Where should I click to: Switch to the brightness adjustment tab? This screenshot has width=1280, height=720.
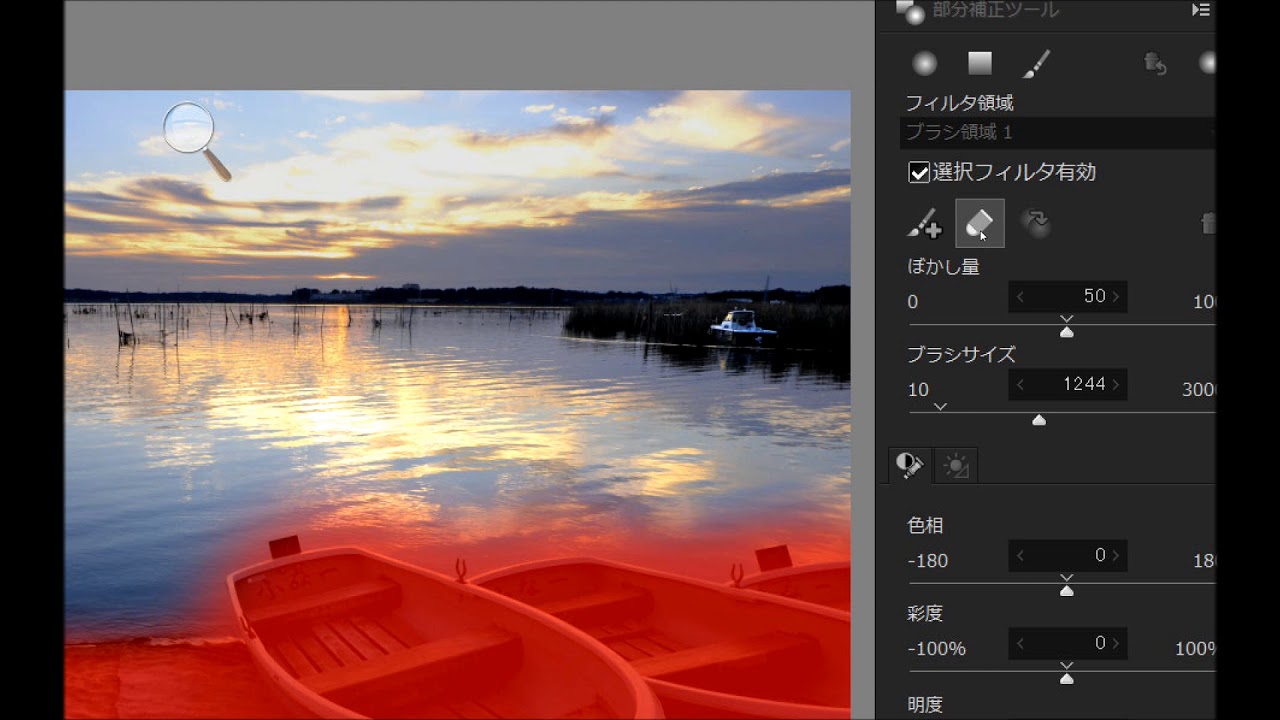pos(956,466)
